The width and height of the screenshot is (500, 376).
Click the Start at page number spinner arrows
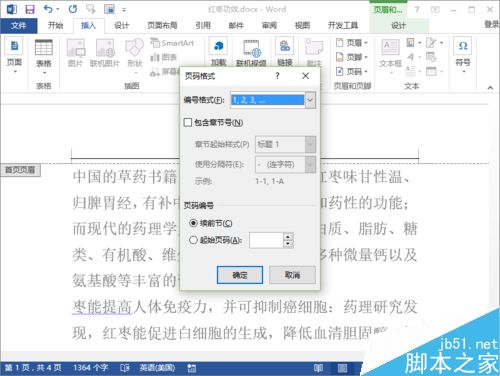(288, 240)
